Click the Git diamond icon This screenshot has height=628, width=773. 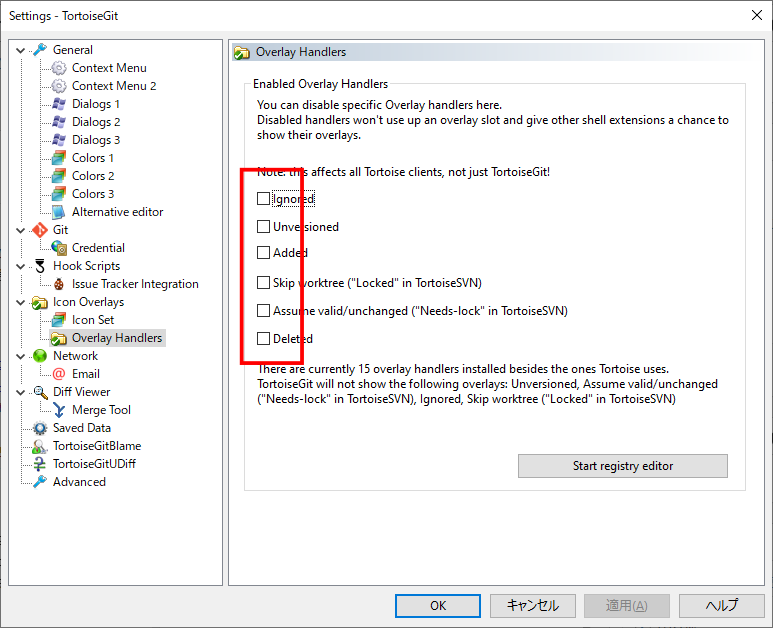(40, 230)
